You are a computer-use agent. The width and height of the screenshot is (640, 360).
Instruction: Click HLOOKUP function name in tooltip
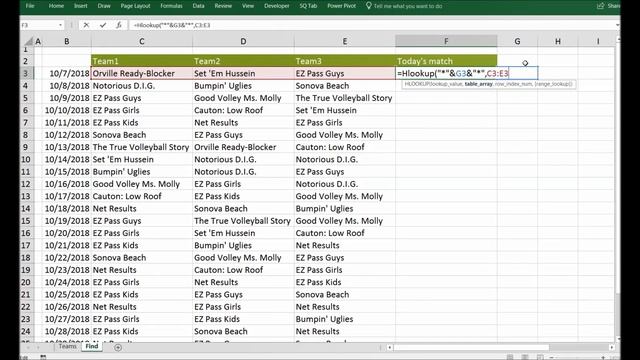[x=417, y=84]
